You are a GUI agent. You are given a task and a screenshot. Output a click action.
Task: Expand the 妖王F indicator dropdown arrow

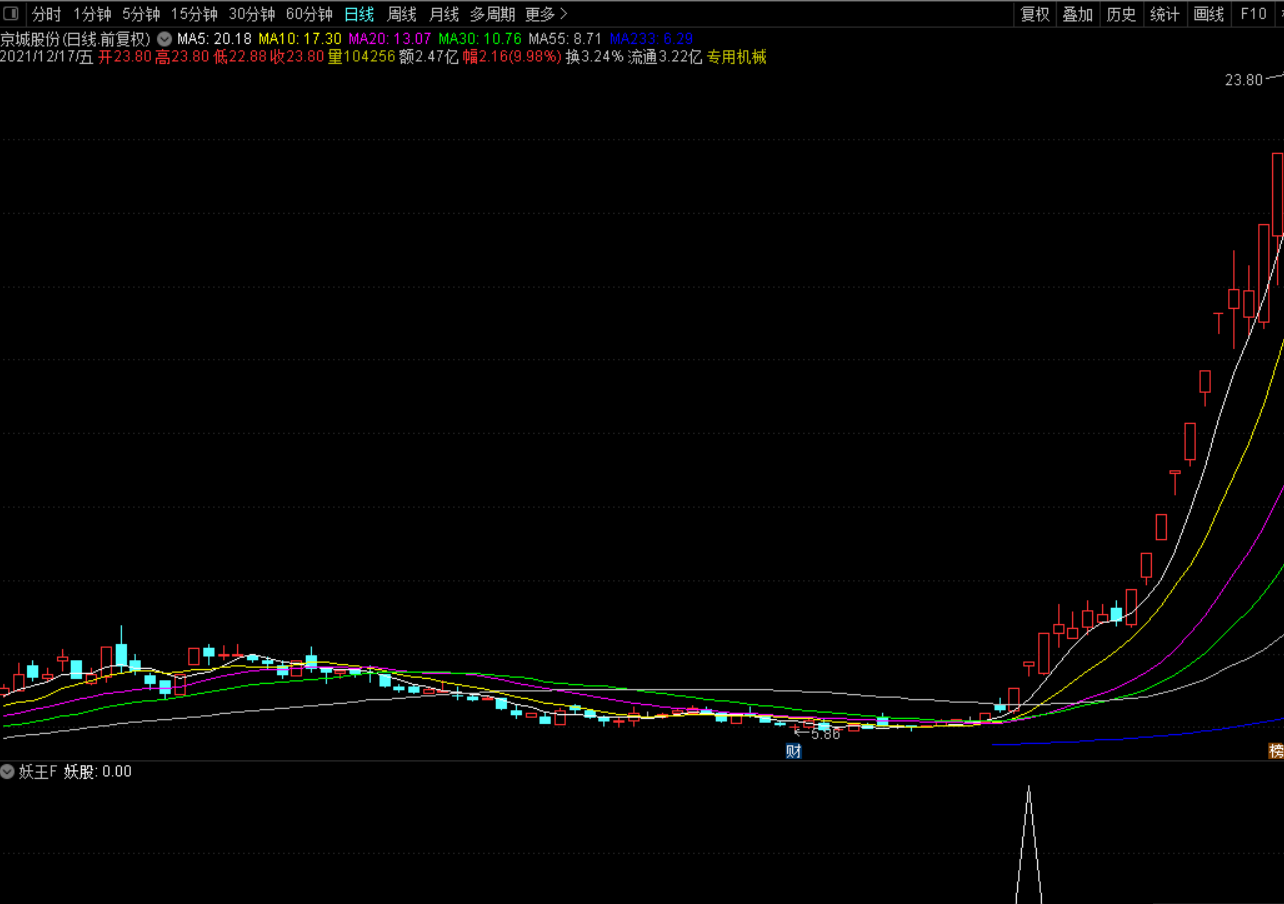[8, 771]
